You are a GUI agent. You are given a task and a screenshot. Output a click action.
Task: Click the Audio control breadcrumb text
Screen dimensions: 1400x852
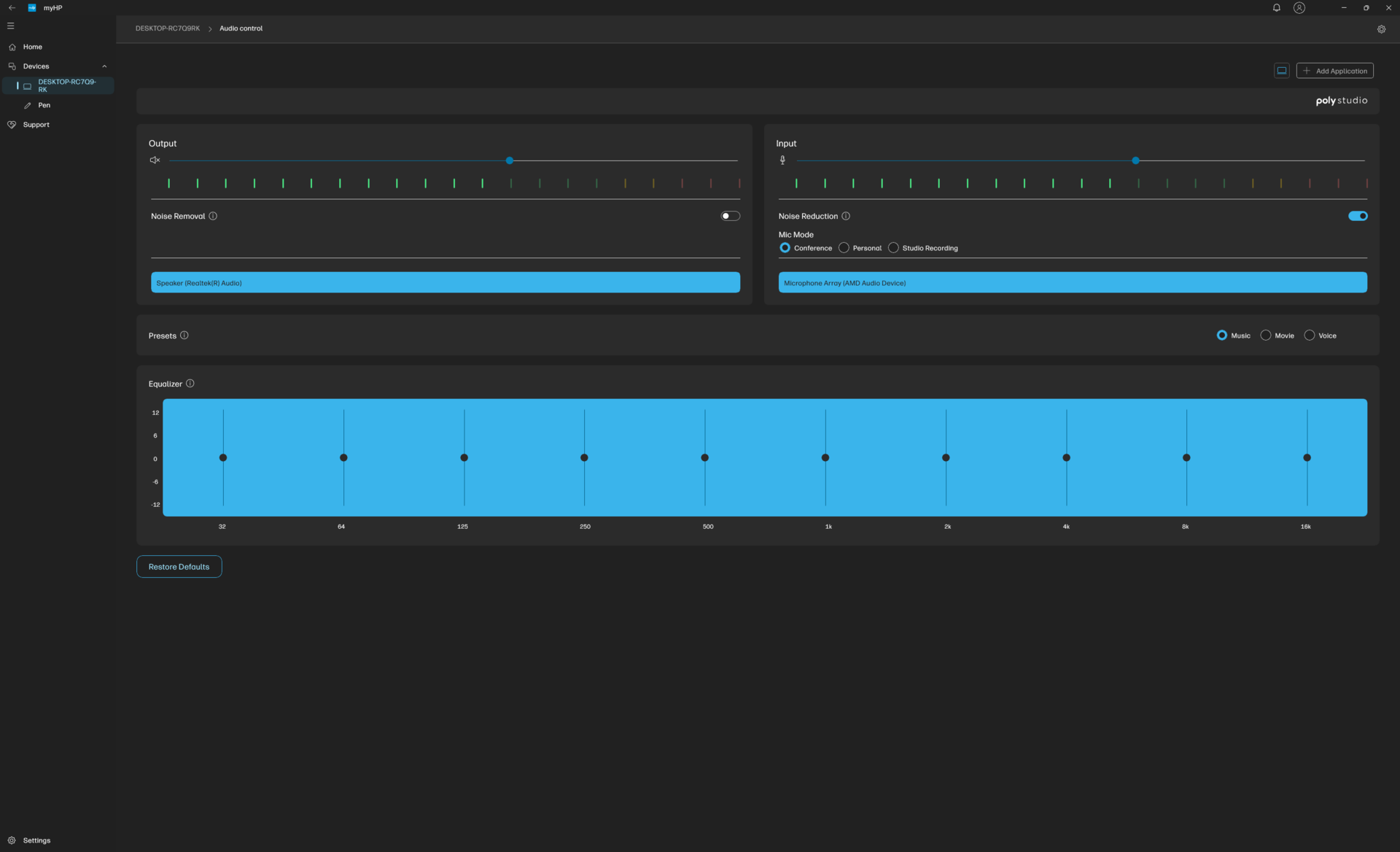coord(241,28)
